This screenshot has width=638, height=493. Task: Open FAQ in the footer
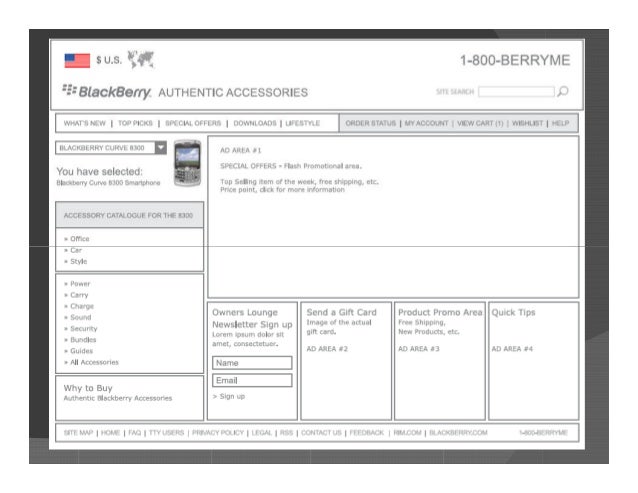click(134, 433)
